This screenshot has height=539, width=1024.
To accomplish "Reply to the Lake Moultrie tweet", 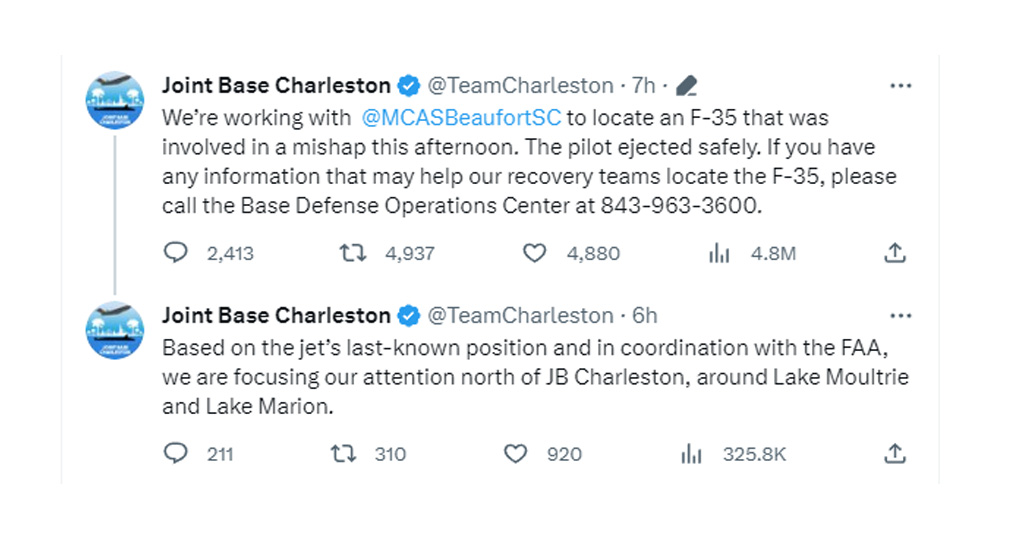I will coord(176,454).
